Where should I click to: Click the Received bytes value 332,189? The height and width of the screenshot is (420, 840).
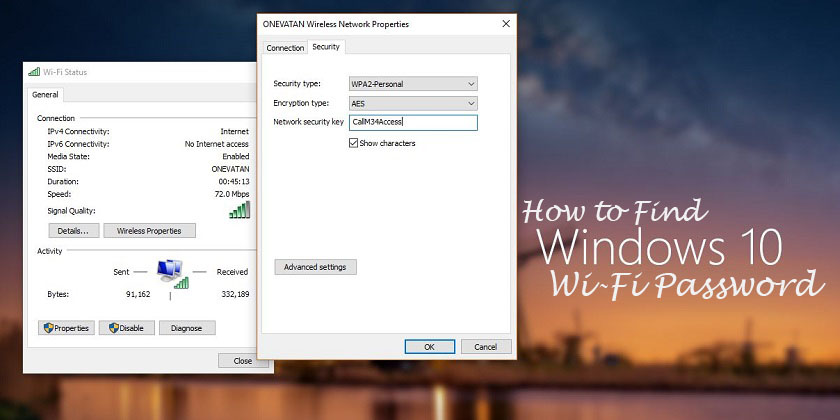235,294
